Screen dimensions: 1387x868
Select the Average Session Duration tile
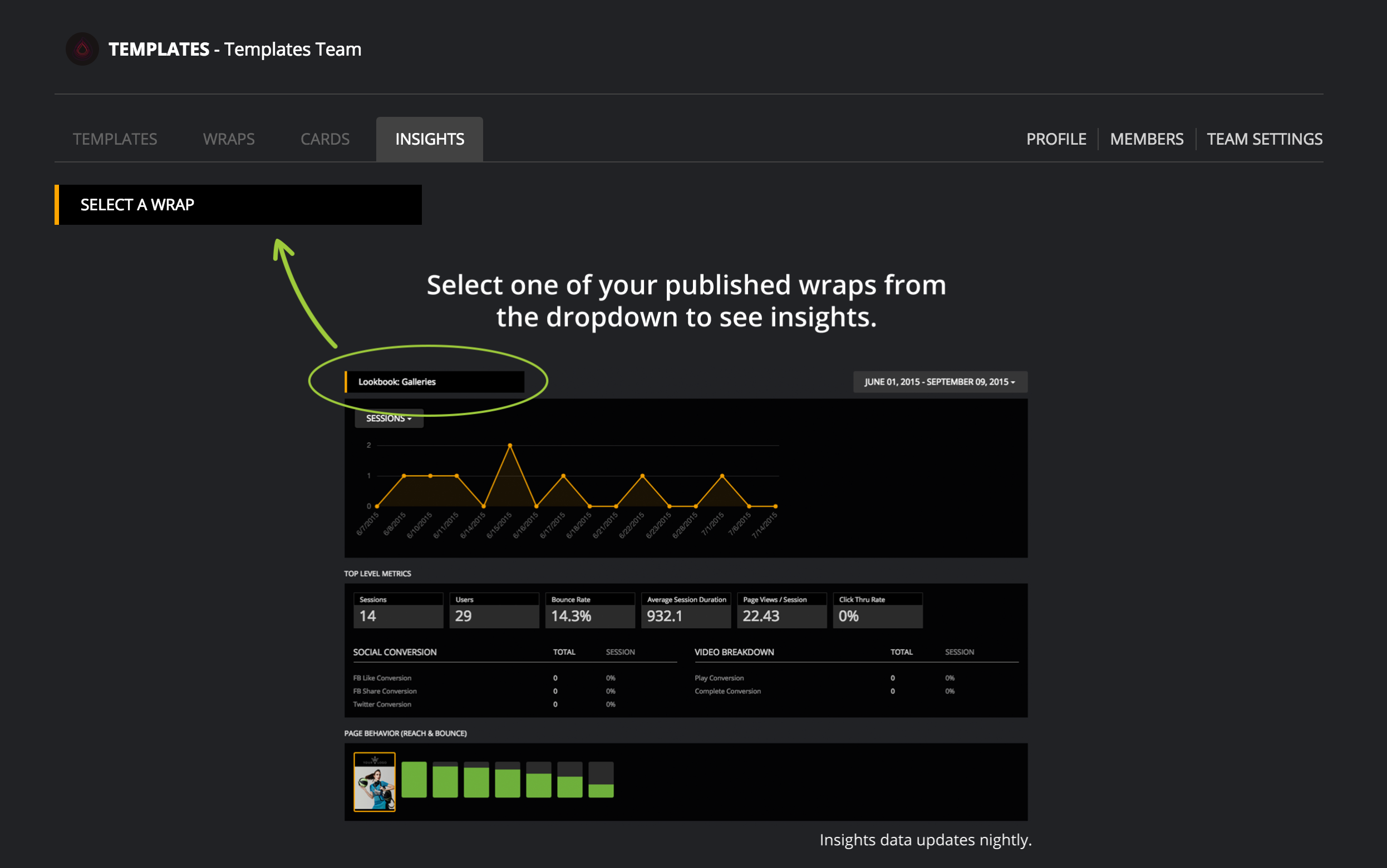[x=686, y=610]
